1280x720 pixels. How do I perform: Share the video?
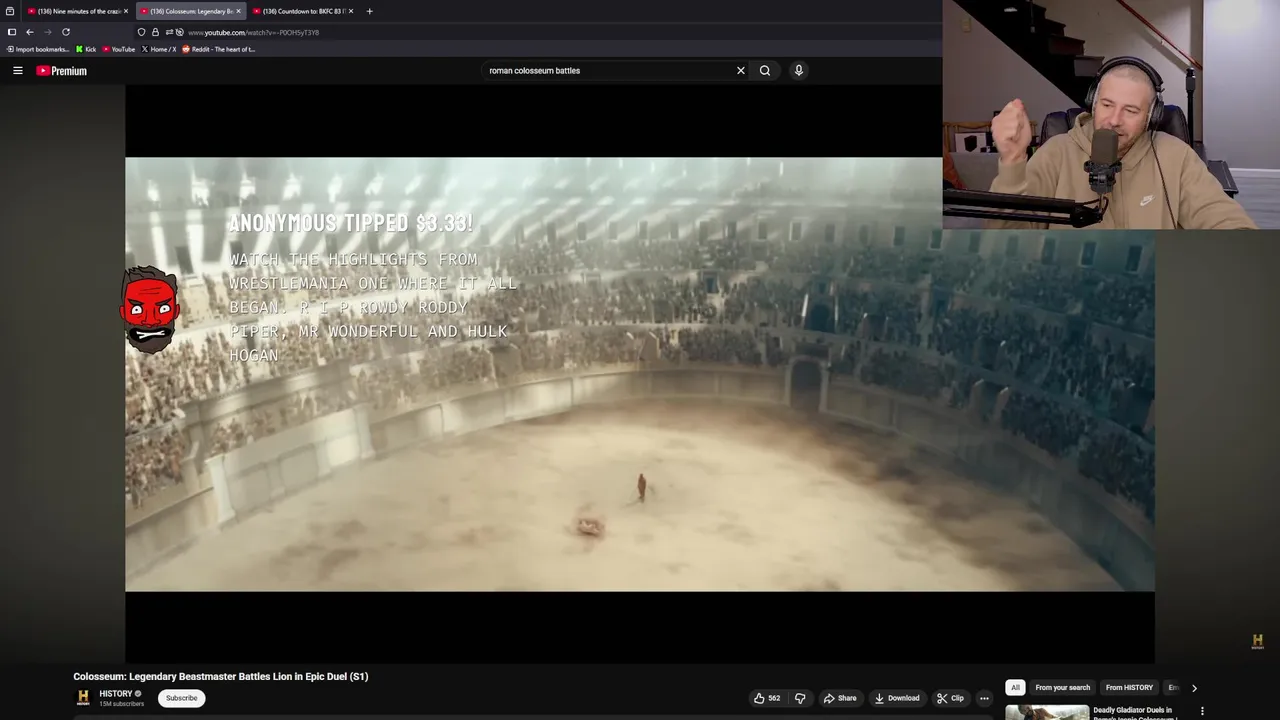coord(840,698)
